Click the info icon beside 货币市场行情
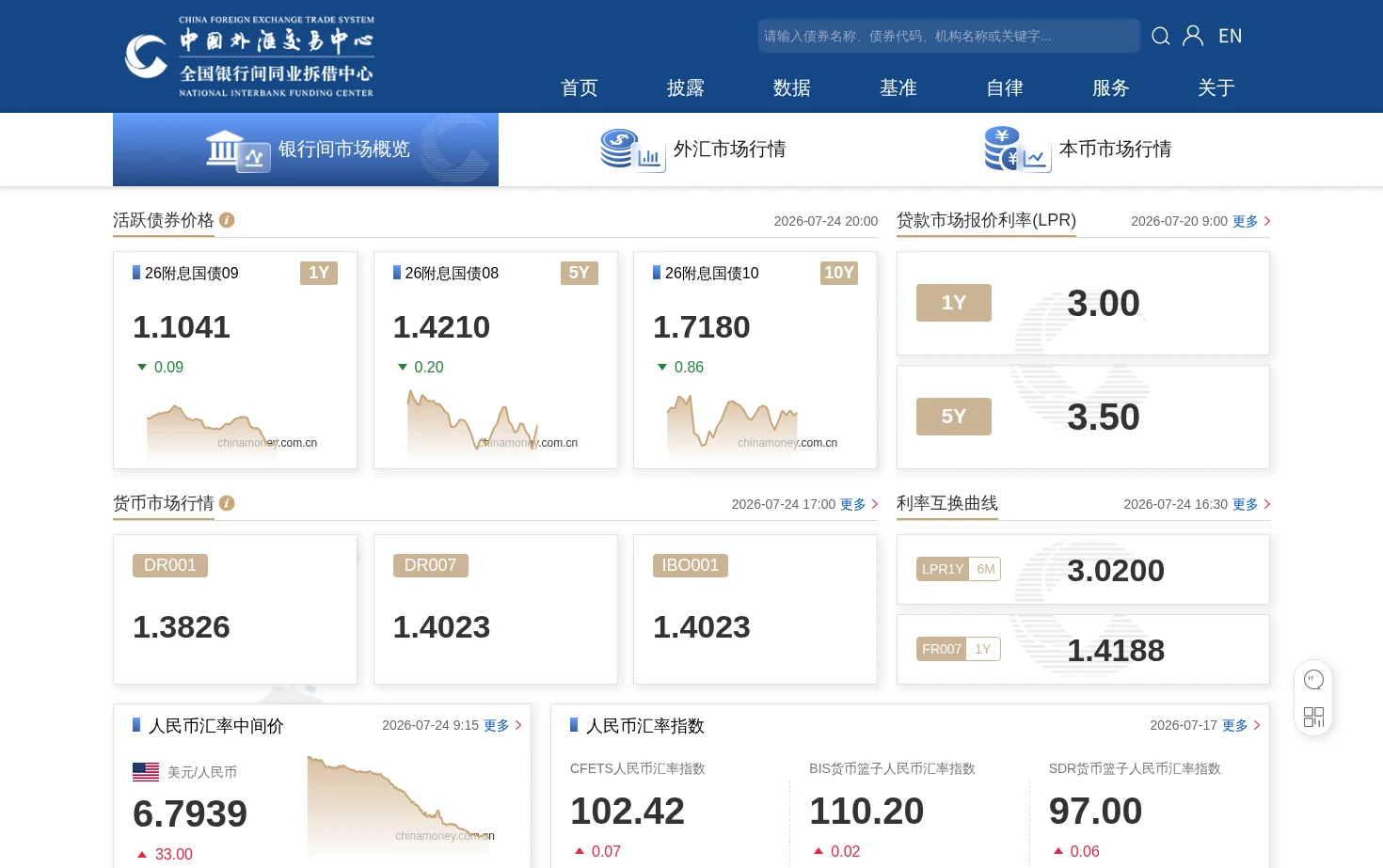 click(227, 503)
